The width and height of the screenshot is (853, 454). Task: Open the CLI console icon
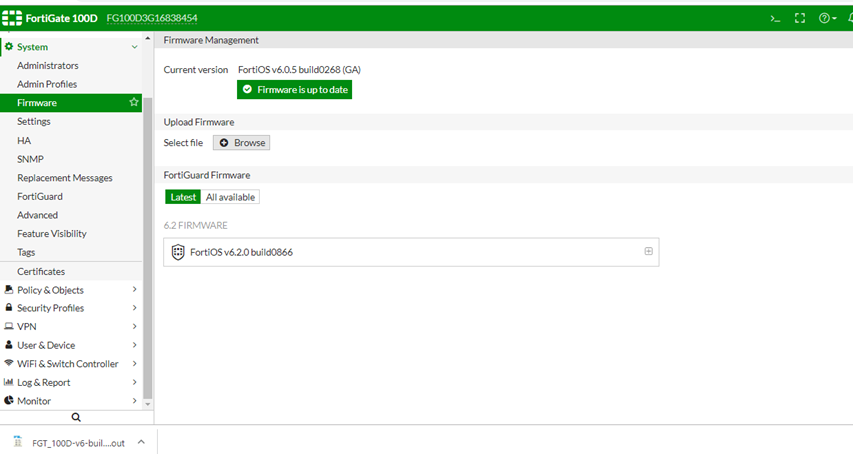tap(774, 18)
